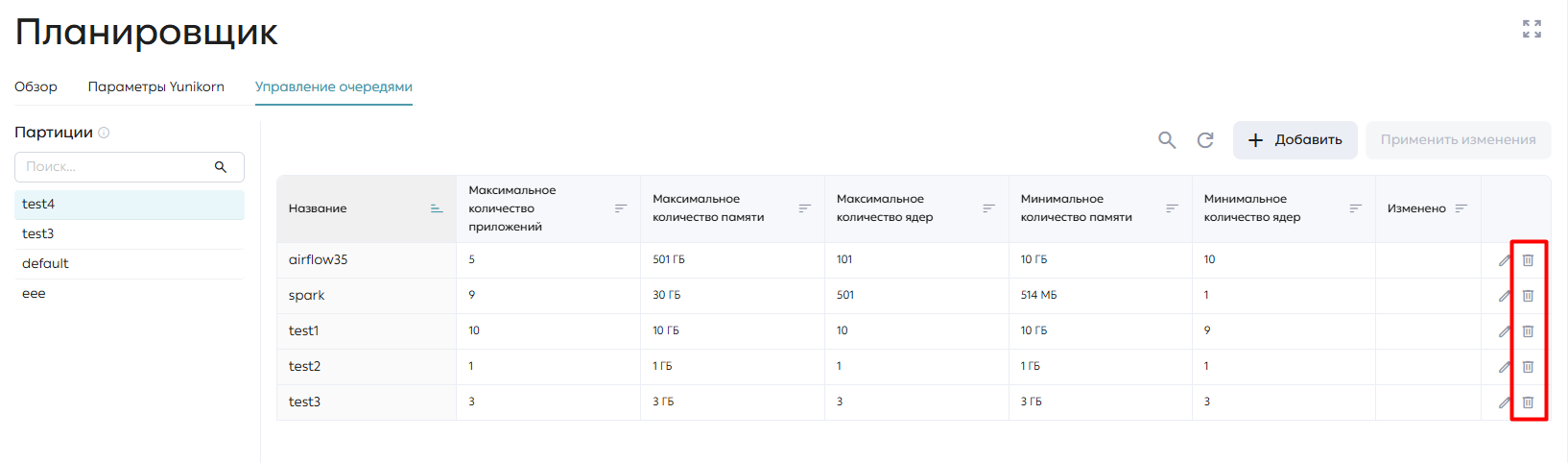Click test3 queue name in table

click(304, 402)
